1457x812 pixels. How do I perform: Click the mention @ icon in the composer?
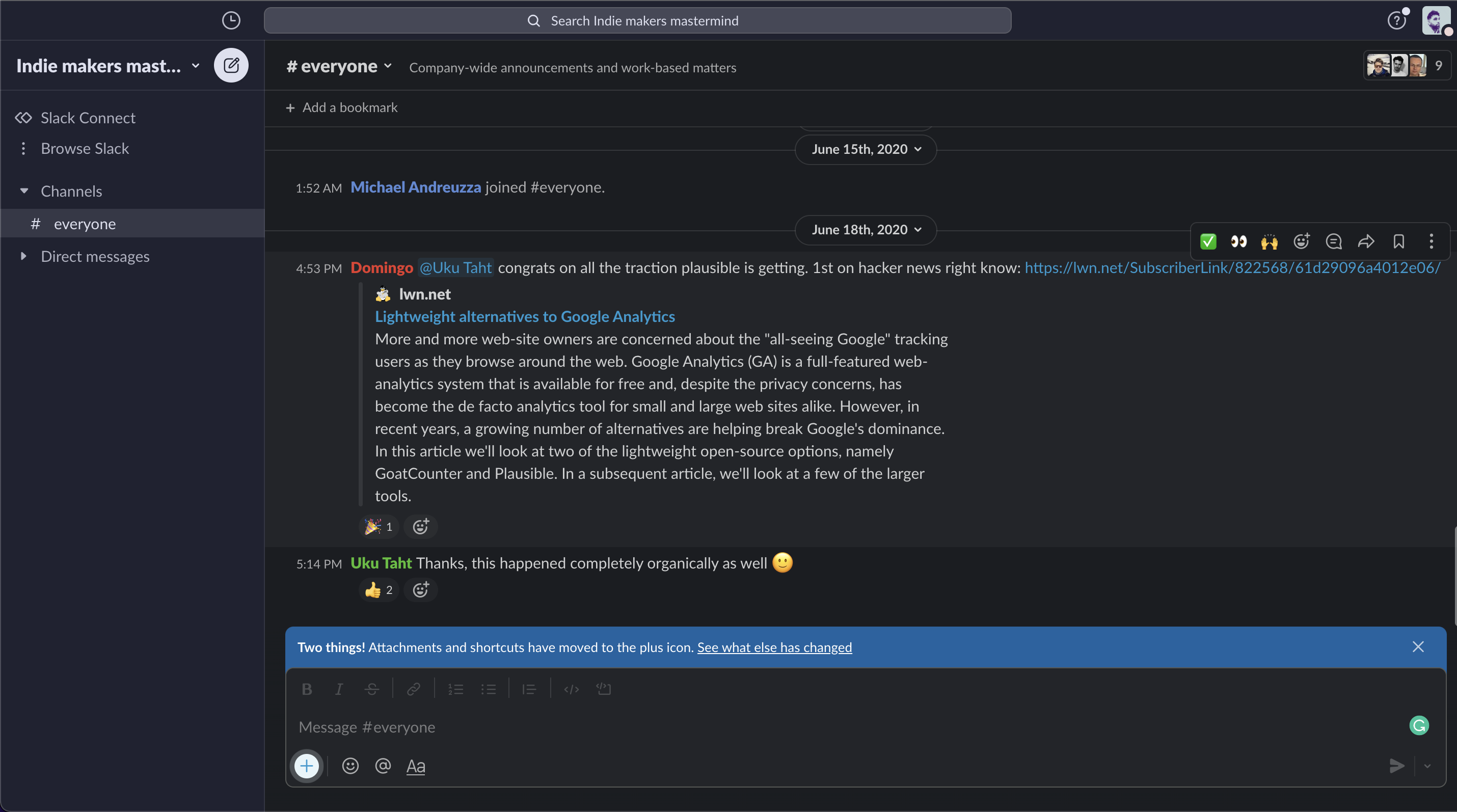pyautogui.click(x=383, y=766)
